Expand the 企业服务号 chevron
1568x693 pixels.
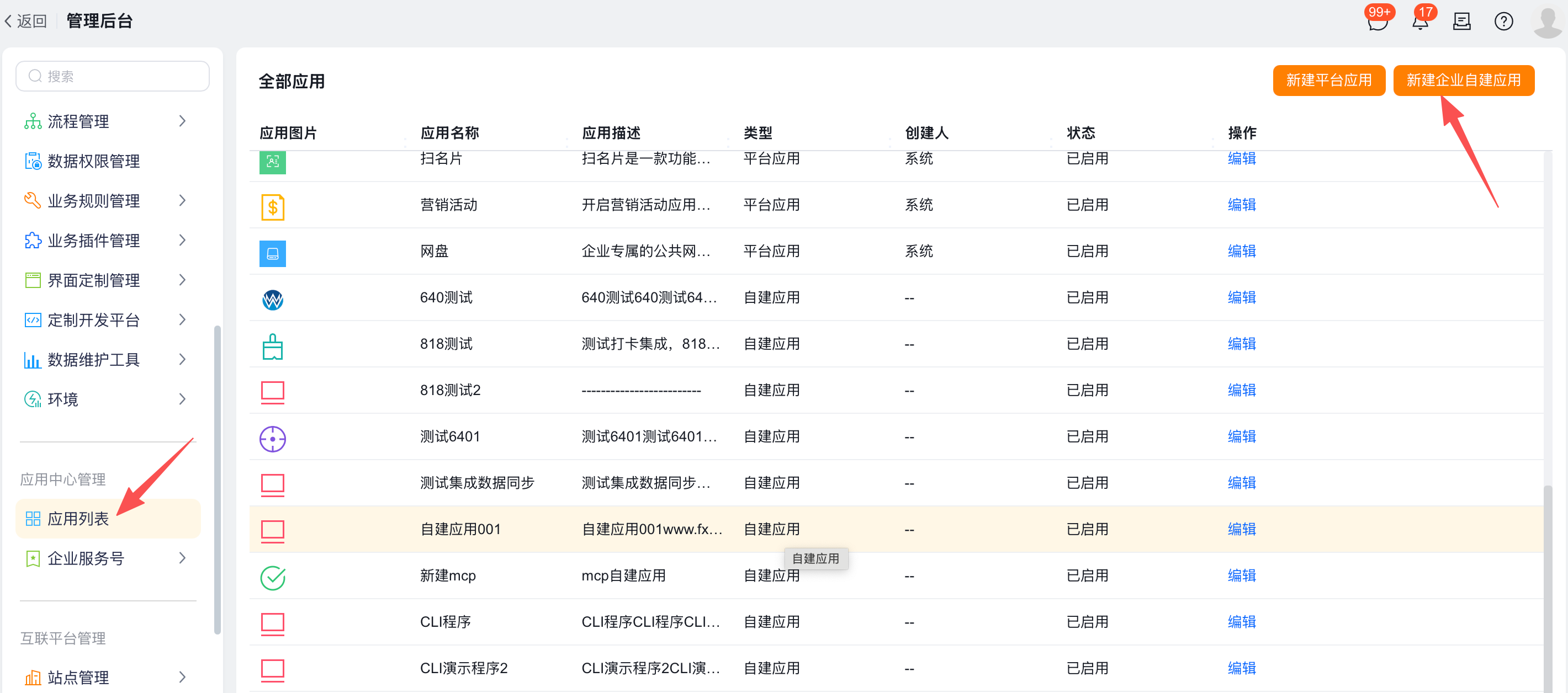pyautogui.click(x=182, y=557)
